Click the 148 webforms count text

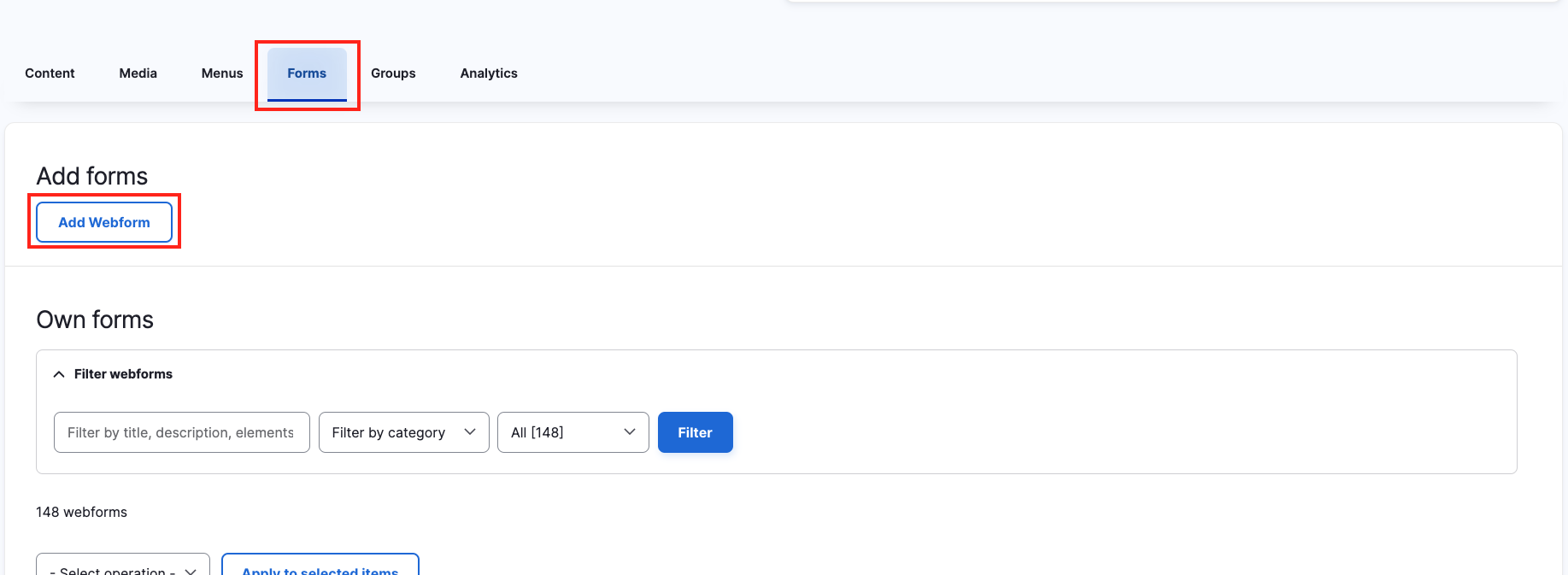click(81, 512)
